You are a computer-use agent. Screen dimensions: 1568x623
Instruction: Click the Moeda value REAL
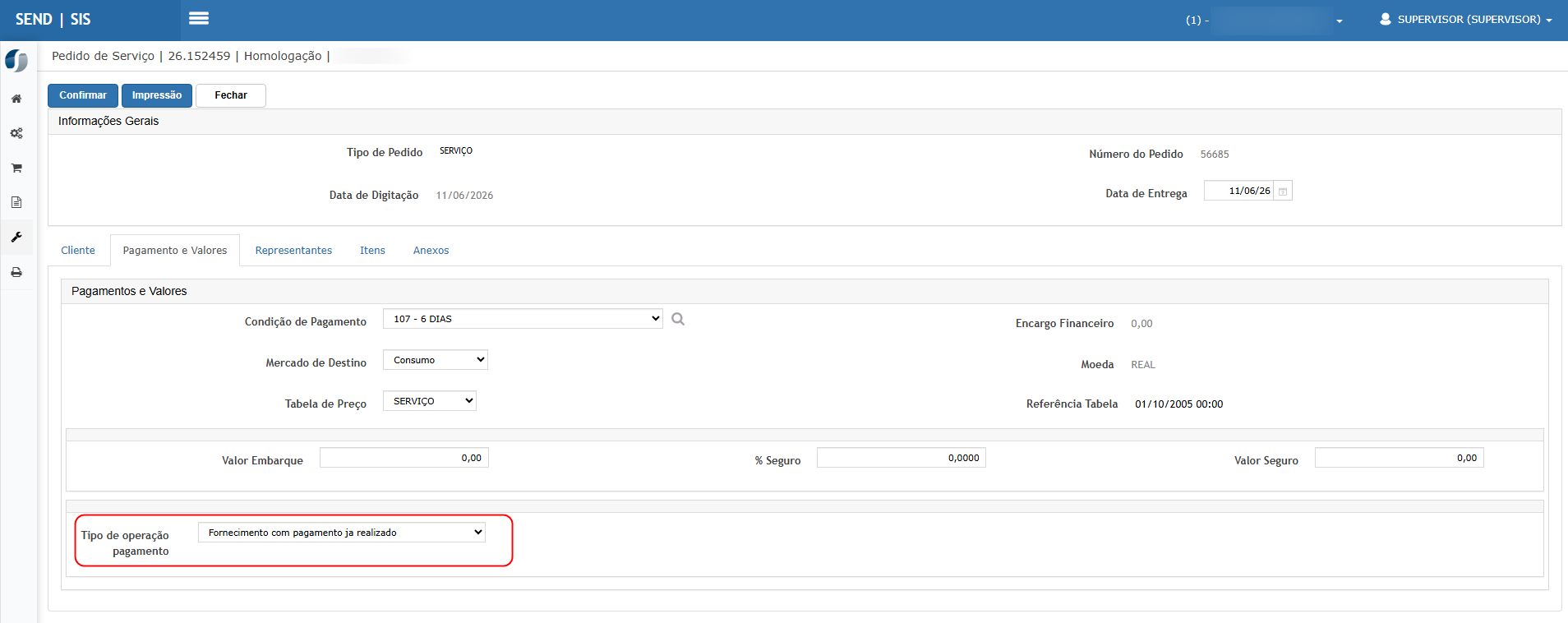click(x=1143, y=365)
